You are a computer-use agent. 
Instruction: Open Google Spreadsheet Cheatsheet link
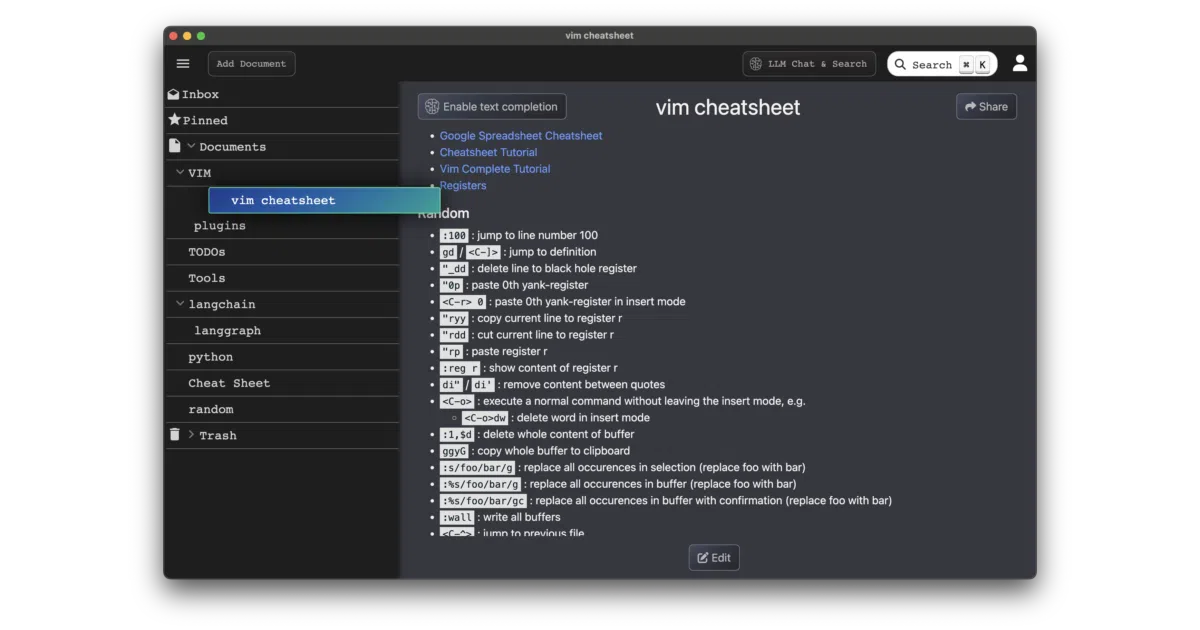coord(521,136)
